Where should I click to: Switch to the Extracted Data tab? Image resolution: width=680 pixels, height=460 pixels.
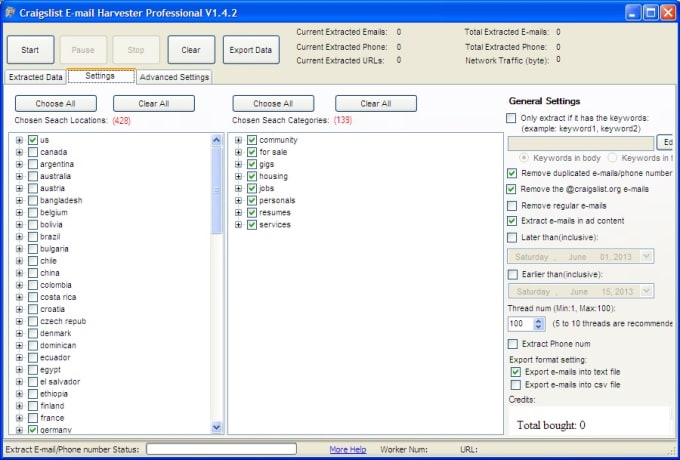coord(36,77)
